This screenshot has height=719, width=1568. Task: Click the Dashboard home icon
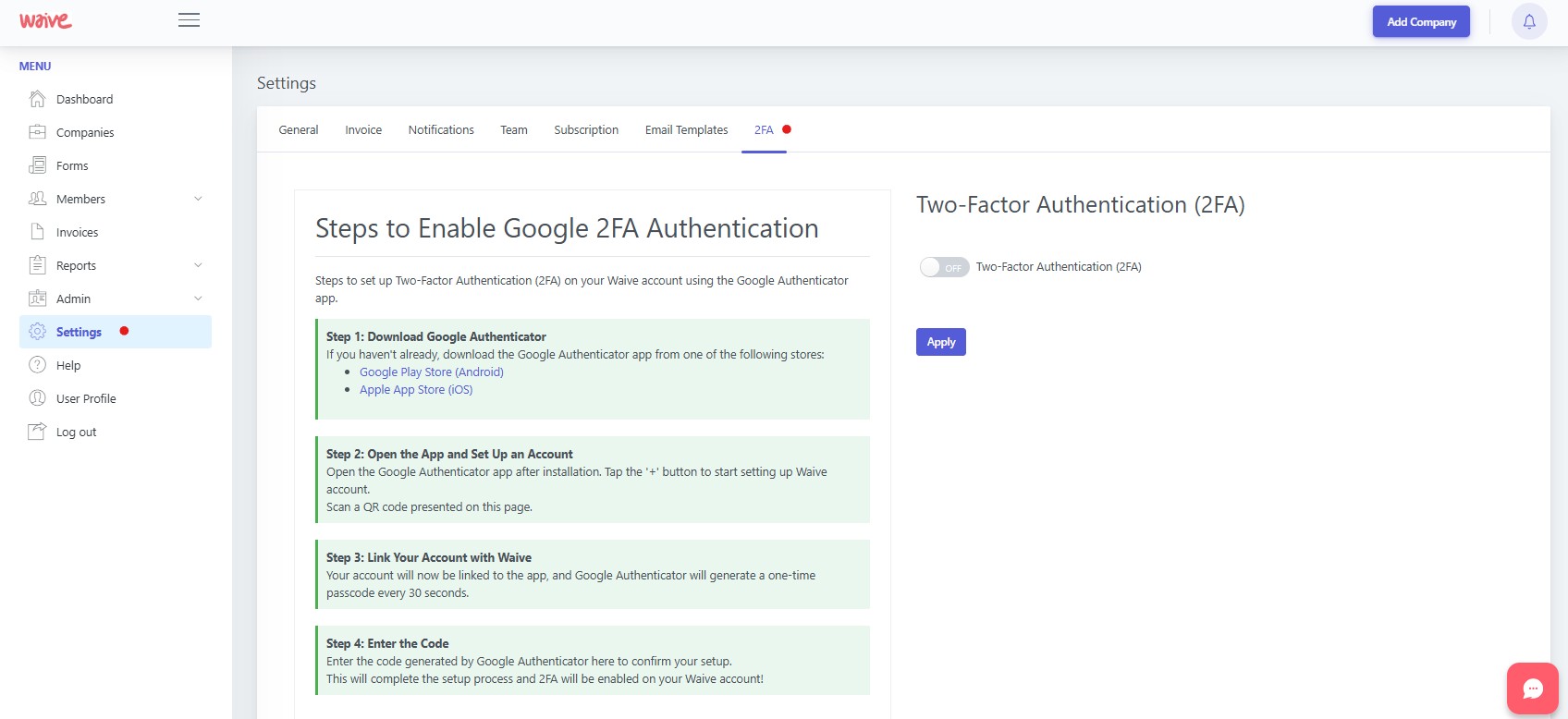pos(37,99)
